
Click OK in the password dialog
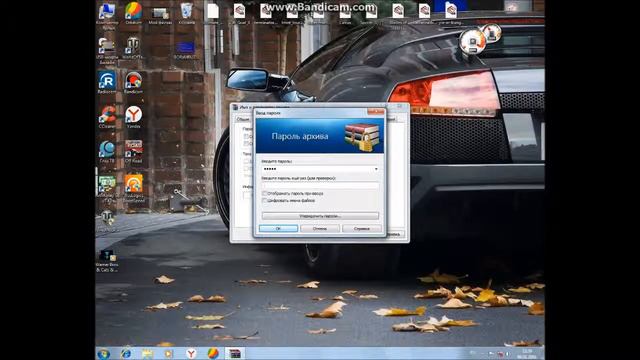(x=278, y=229)
